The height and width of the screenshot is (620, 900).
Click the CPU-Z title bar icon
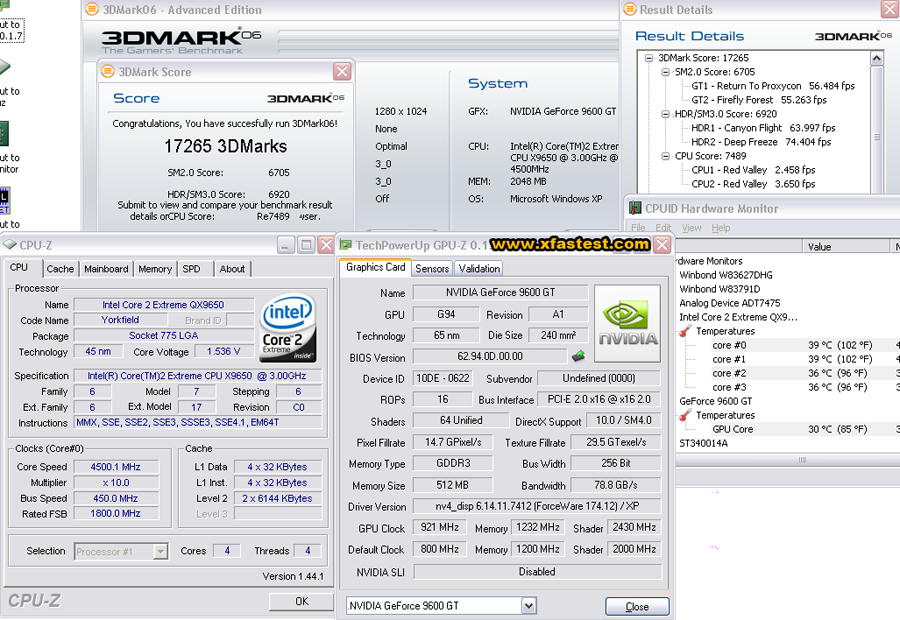tap(9, 245)
